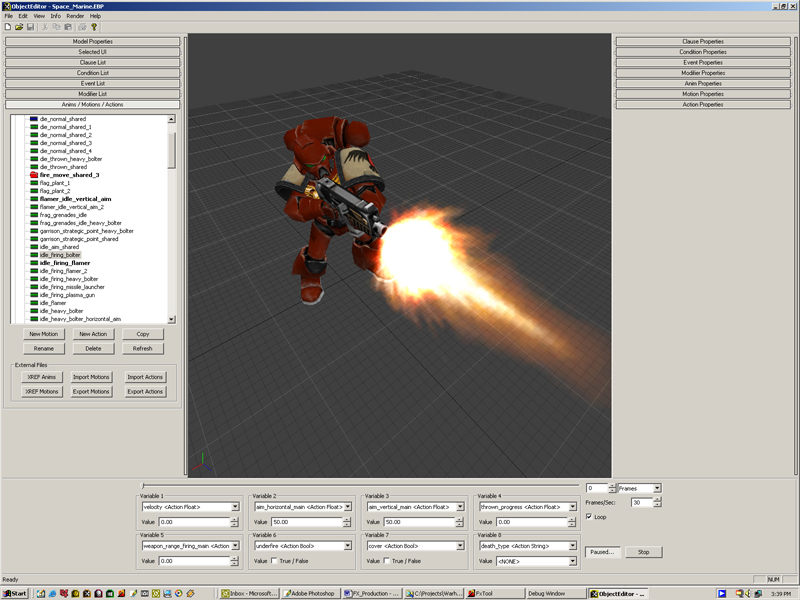Image resolution: width=800 pixels, height=600 pixels.
Task: Click the Open folder toolbar icon
Action: [19, 27]
